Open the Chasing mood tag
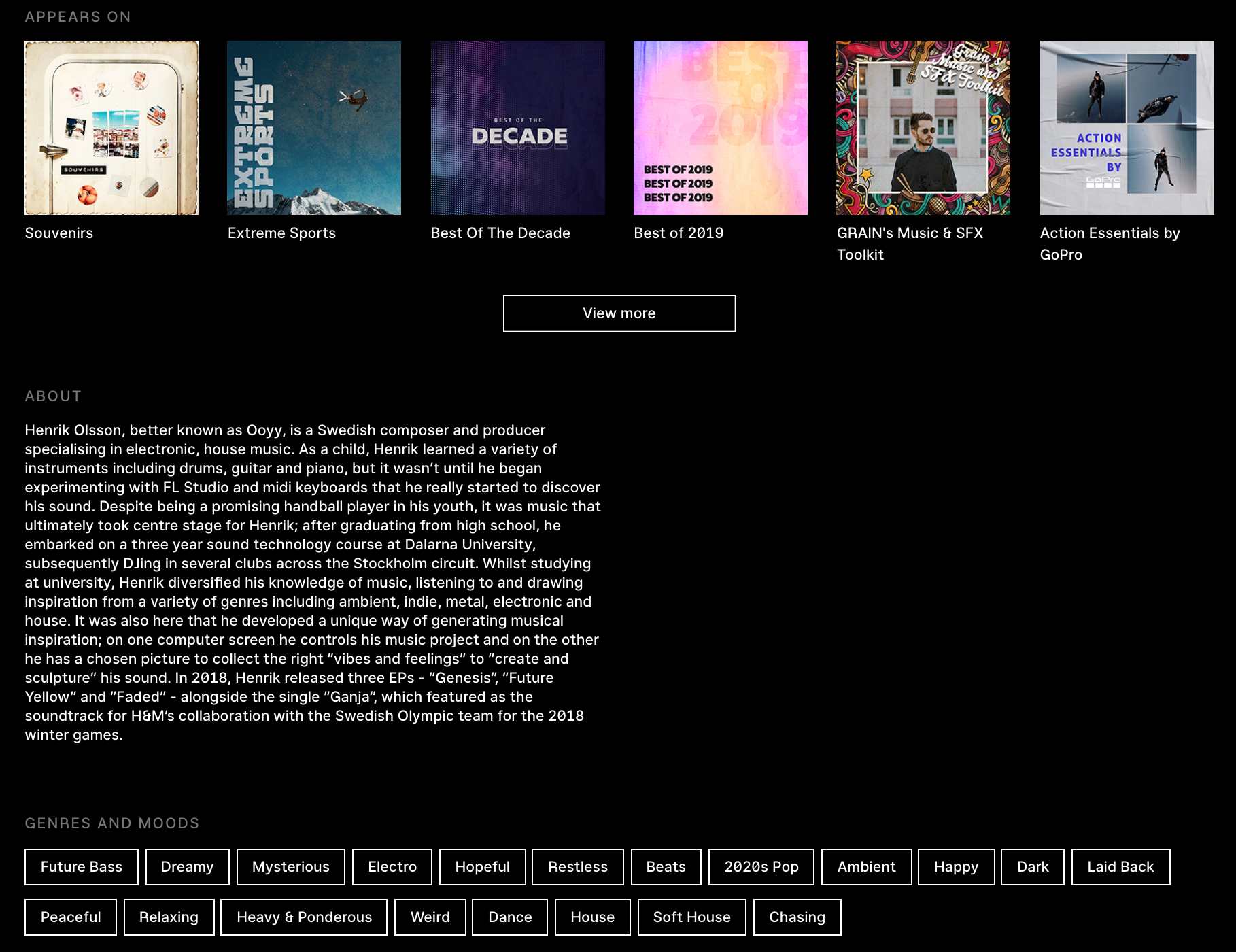 point(797,917)
